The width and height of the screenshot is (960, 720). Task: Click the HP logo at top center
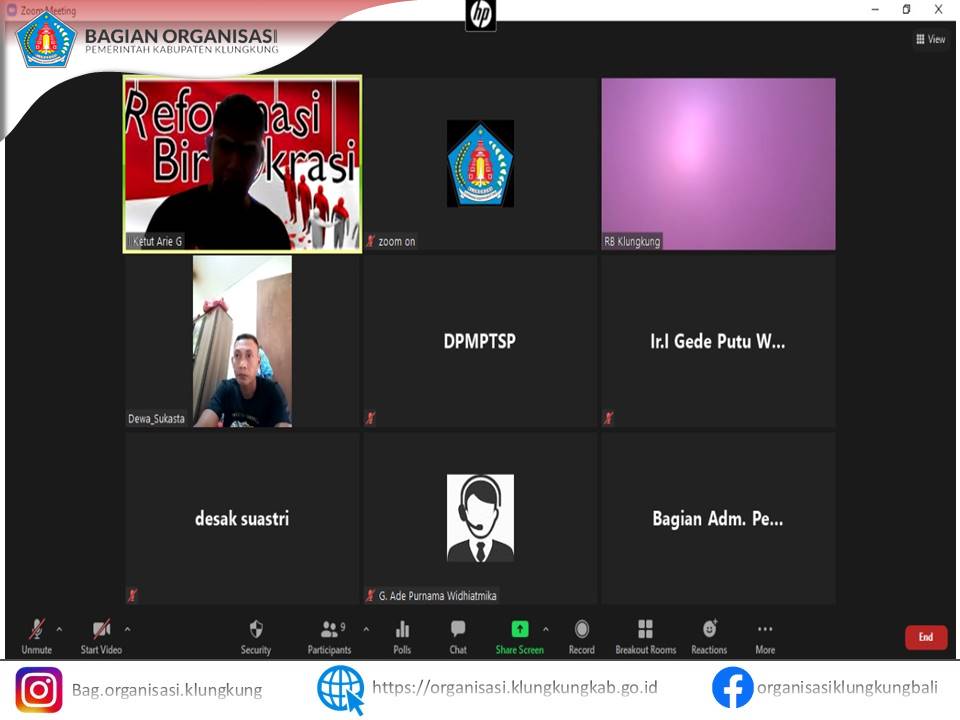(x=481, y=15)
